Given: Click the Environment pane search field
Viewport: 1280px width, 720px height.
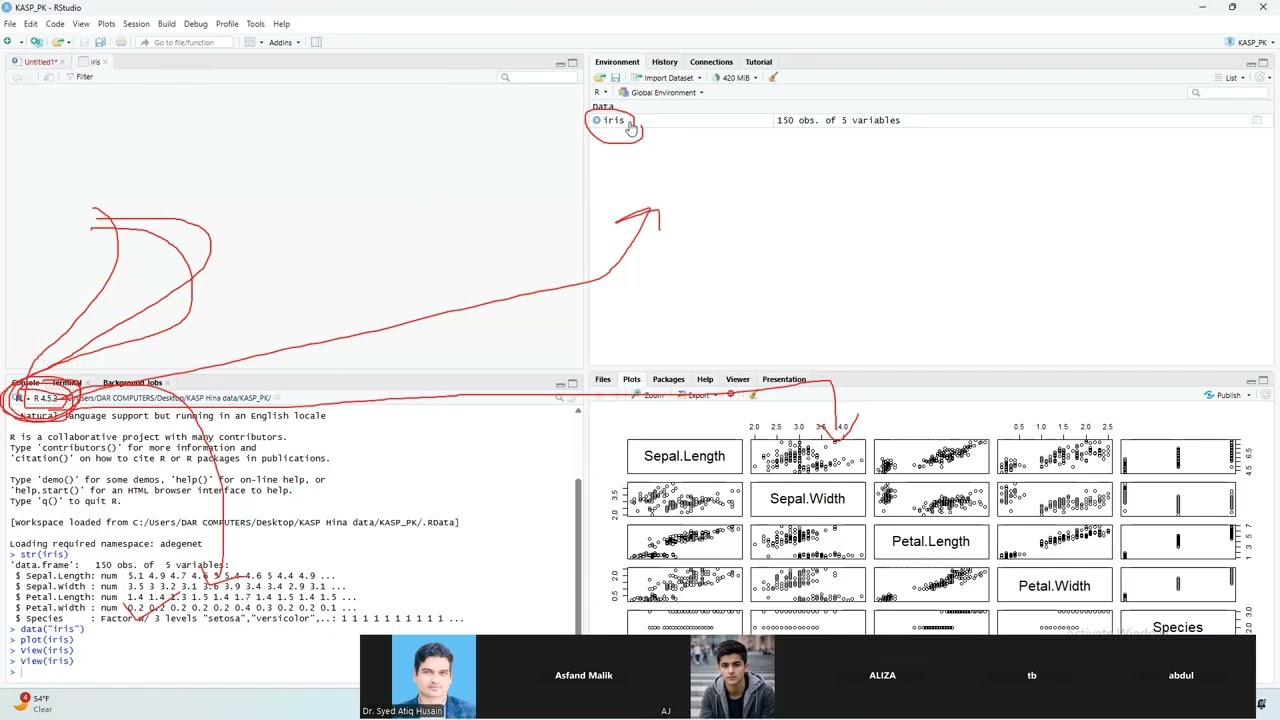Looking at the screenshot, I should [x=1230, y=92].
